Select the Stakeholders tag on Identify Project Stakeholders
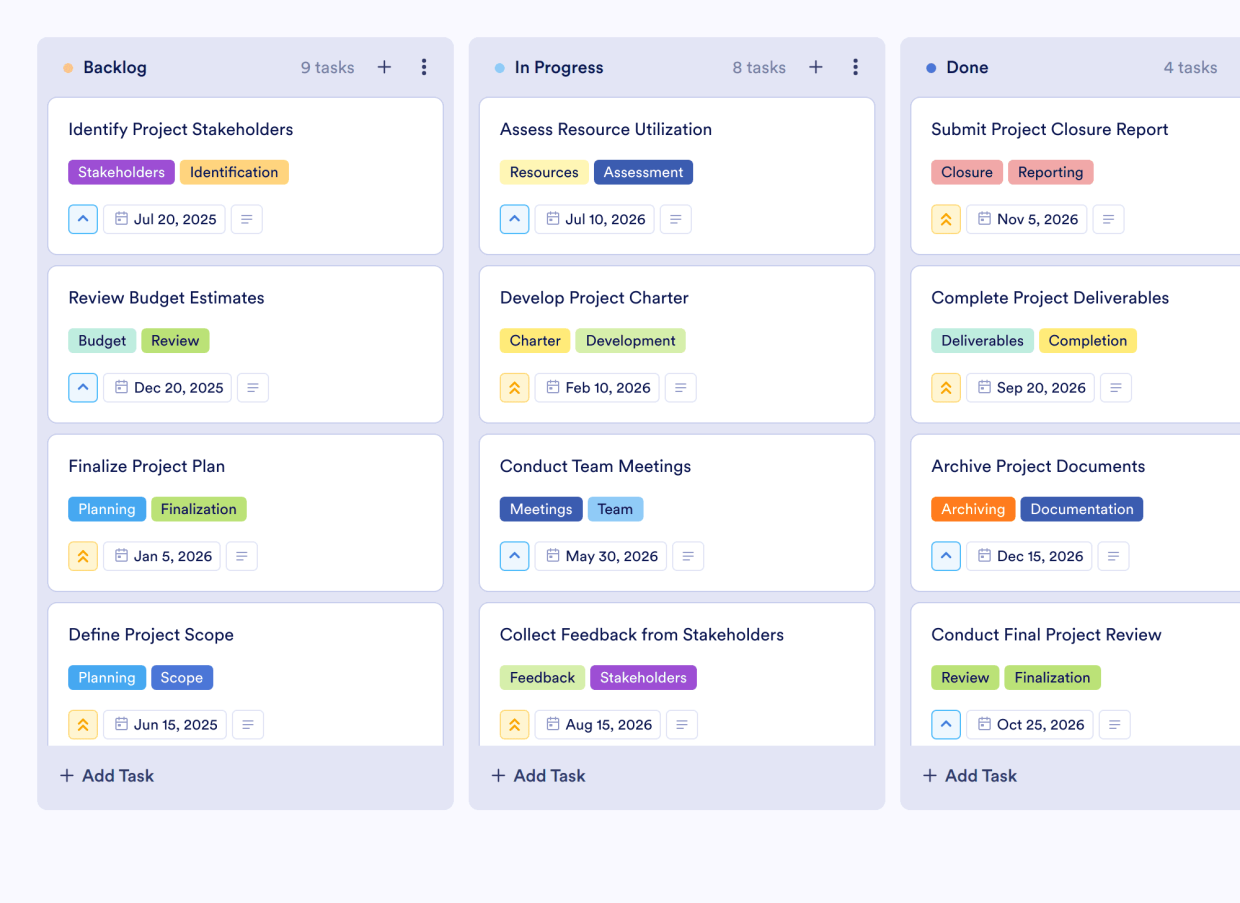Image resolution: width=1240 pixels, height=903 pixels. tap(121, 172)
